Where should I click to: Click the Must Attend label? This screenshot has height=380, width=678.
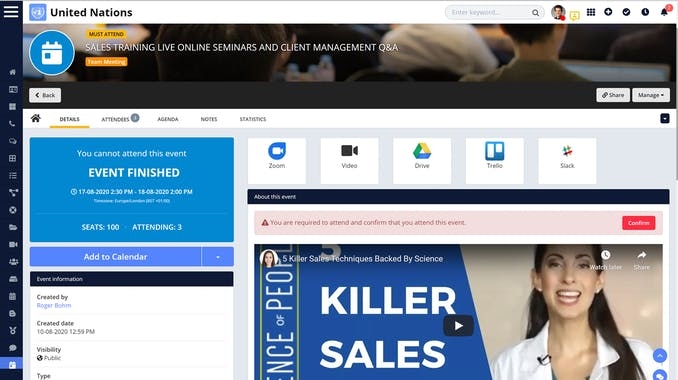point(106,34)
